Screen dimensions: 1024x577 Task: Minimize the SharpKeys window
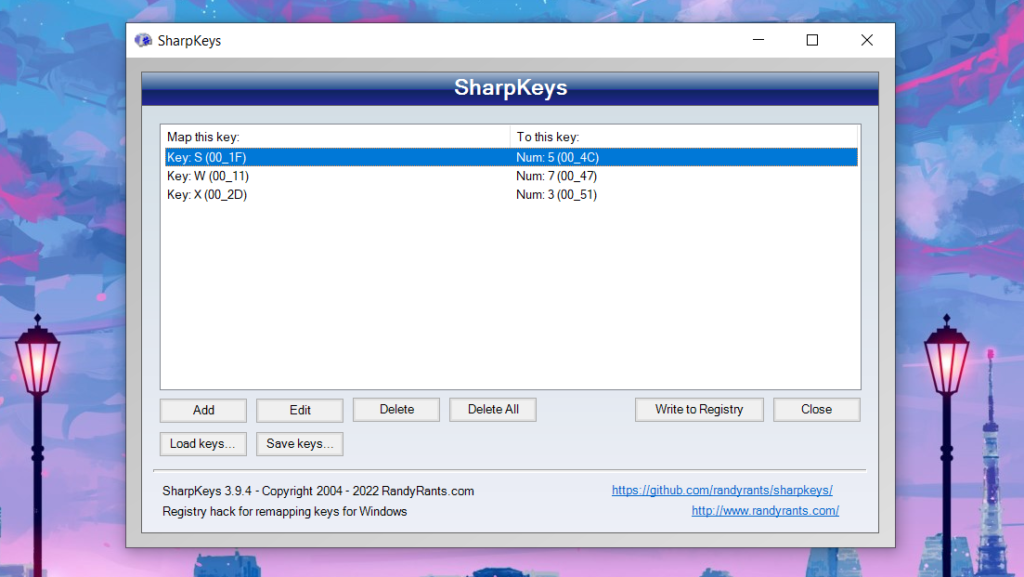(758, 40)
